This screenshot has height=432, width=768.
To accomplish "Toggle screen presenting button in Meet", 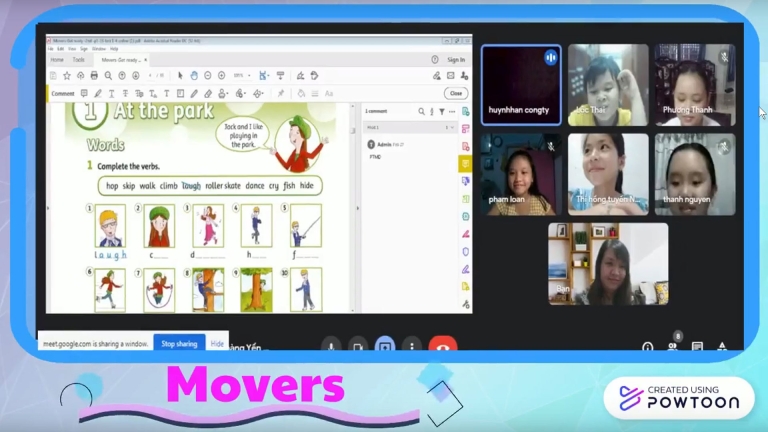I will click(x=385, y=346).
